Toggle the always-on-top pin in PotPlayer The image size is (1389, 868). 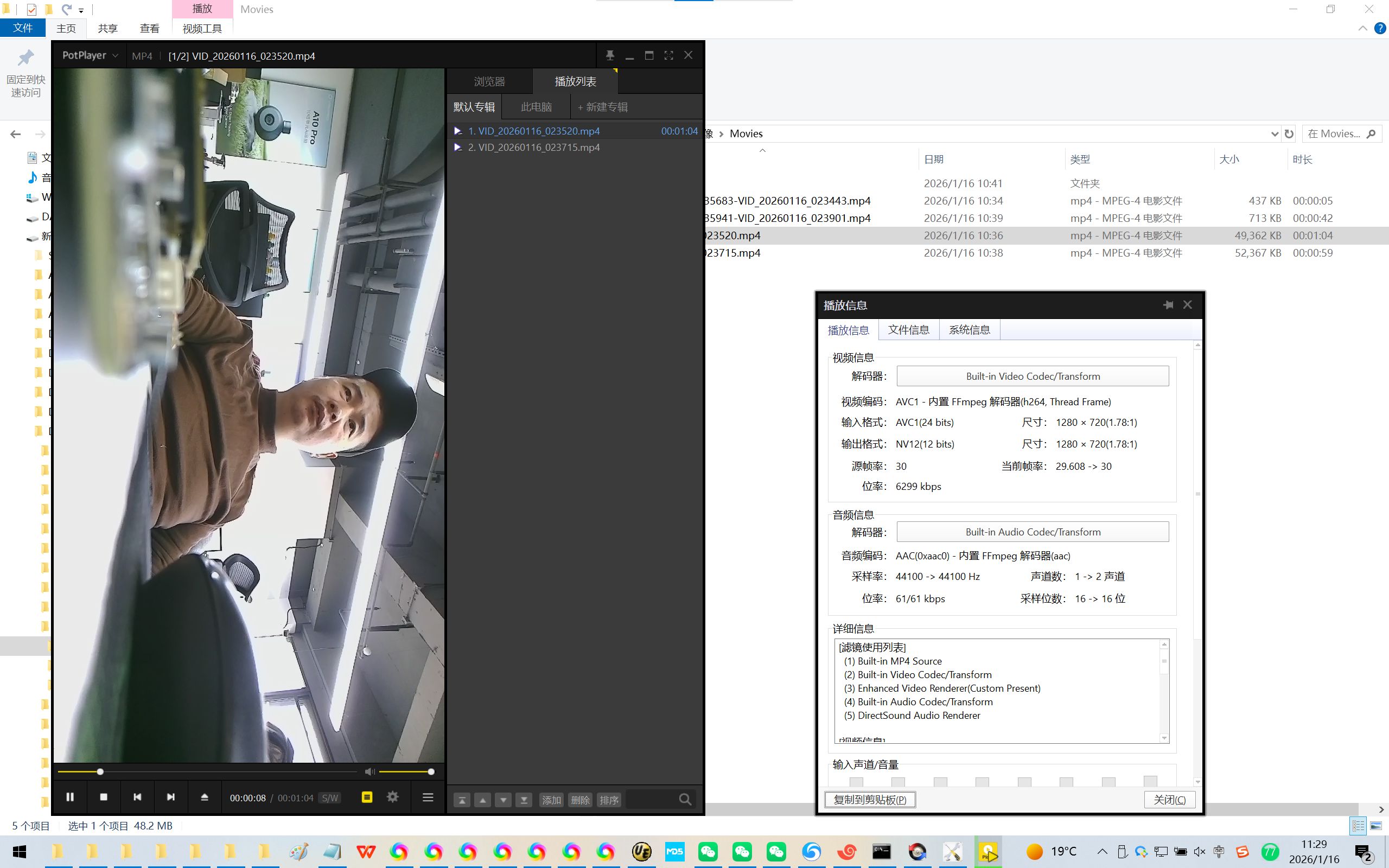click(609, 56)
